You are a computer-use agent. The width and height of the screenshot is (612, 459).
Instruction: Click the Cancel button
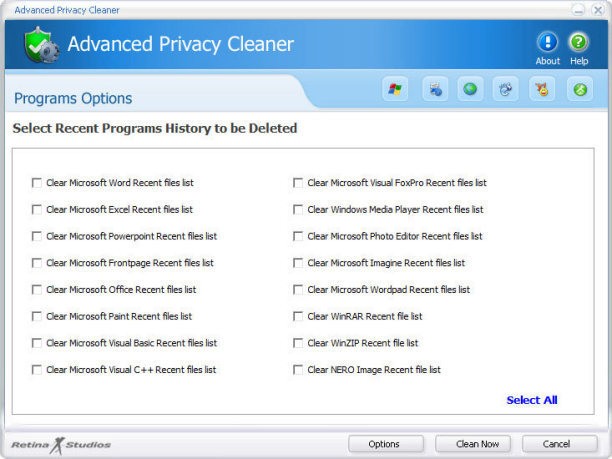pos(560,444)
